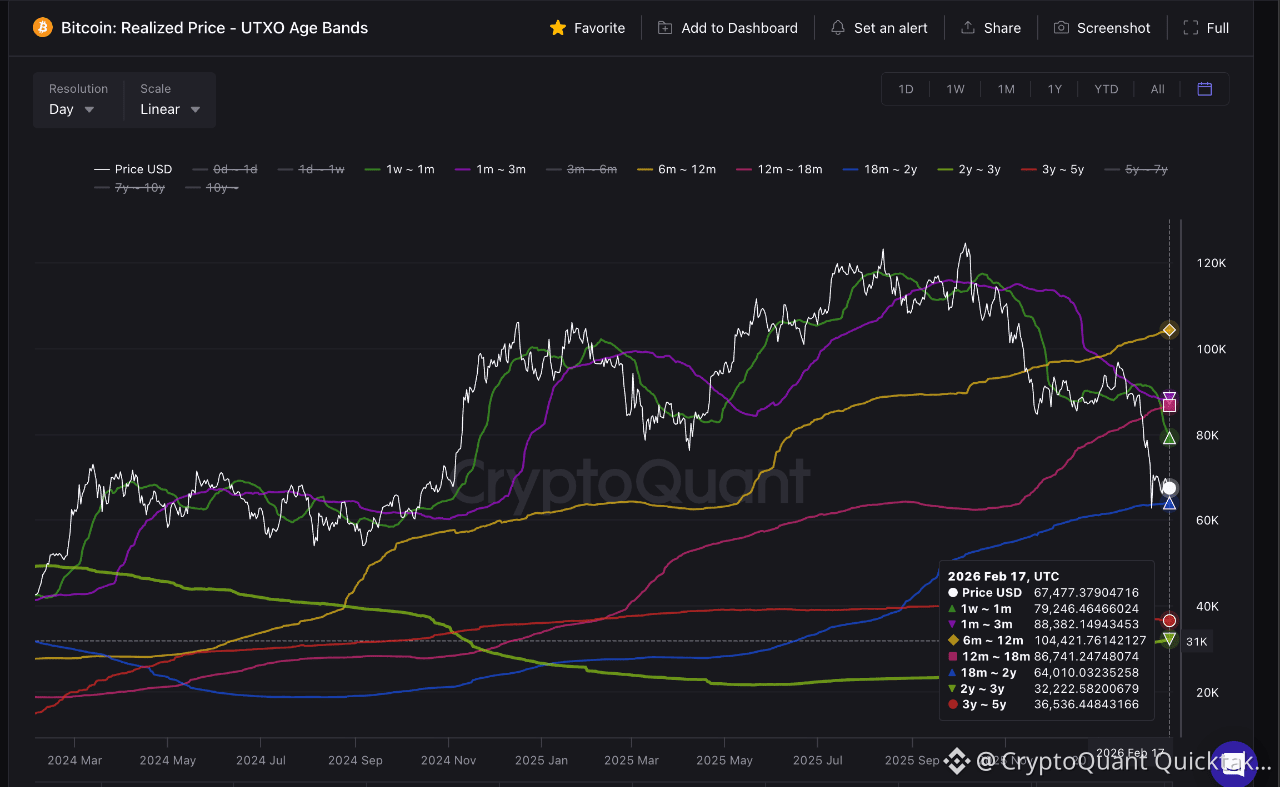
Task: Click the Favorite star icon
Action: [558, 28]
